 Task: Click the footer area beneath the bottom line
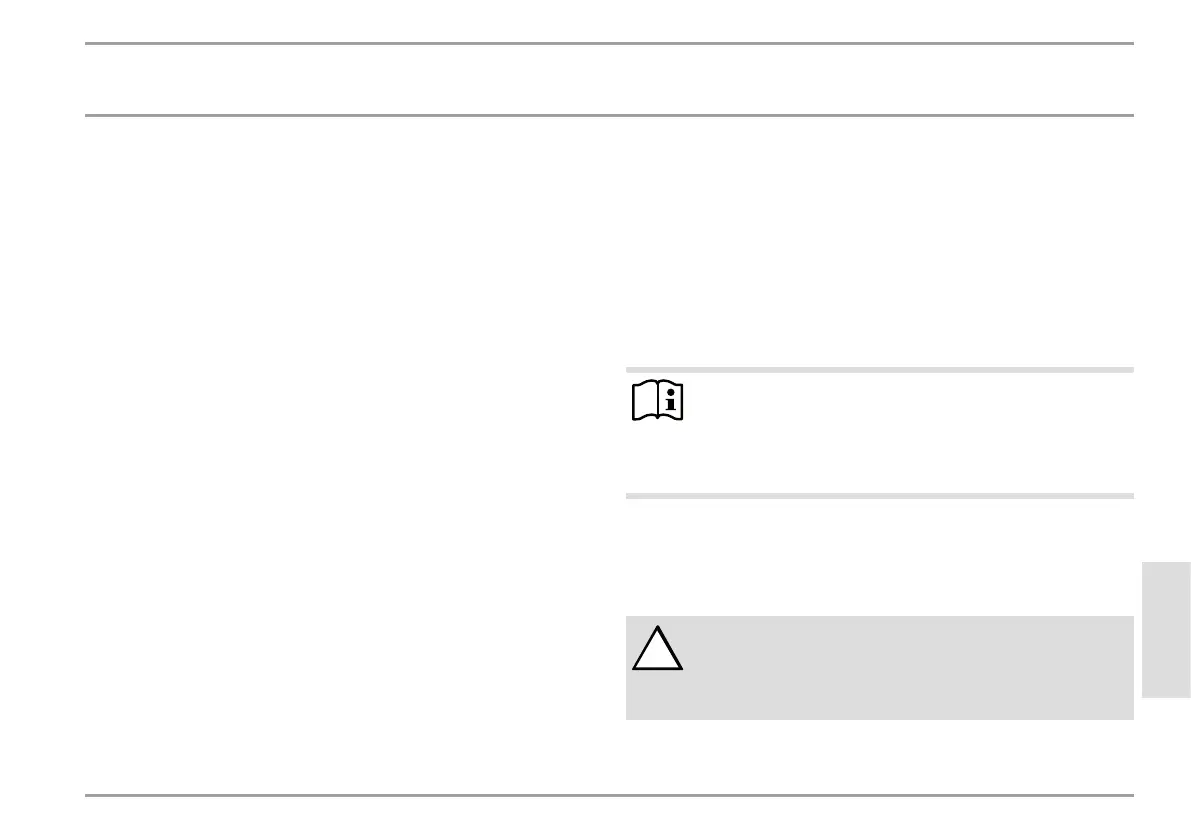click(609, 818)
